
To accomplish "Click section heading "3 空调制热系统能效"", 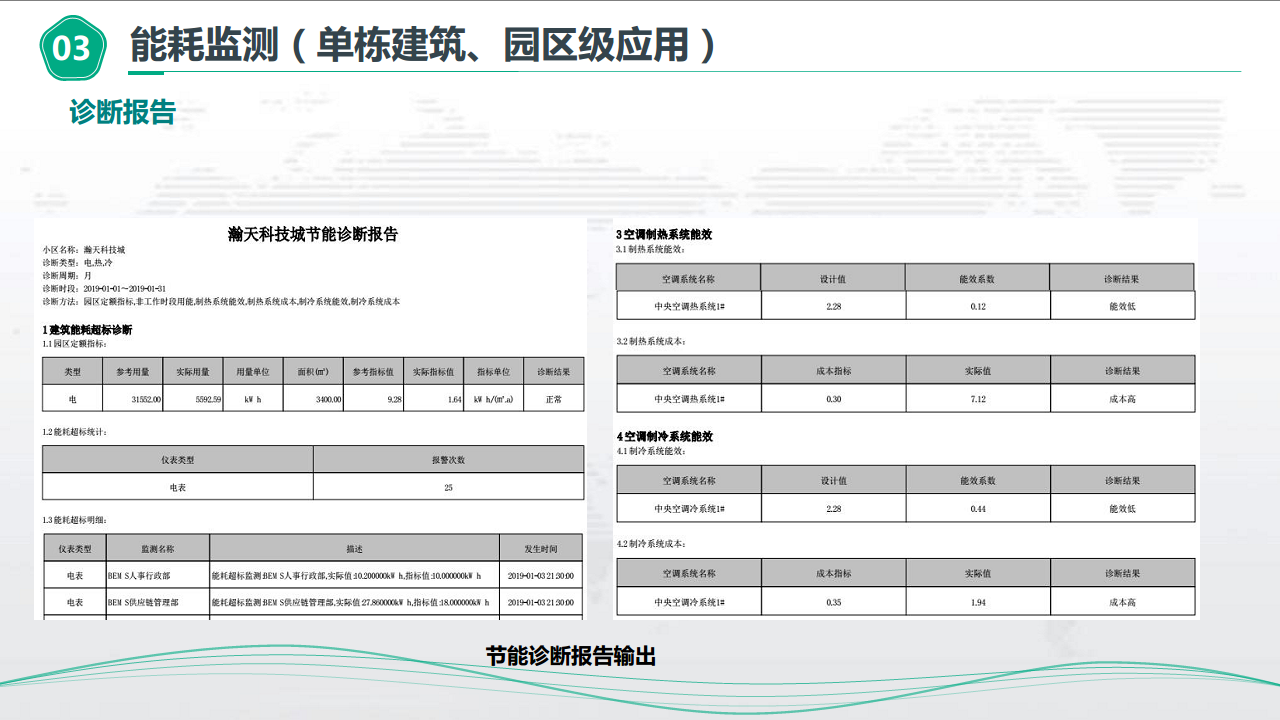I will tap(664, 234).
